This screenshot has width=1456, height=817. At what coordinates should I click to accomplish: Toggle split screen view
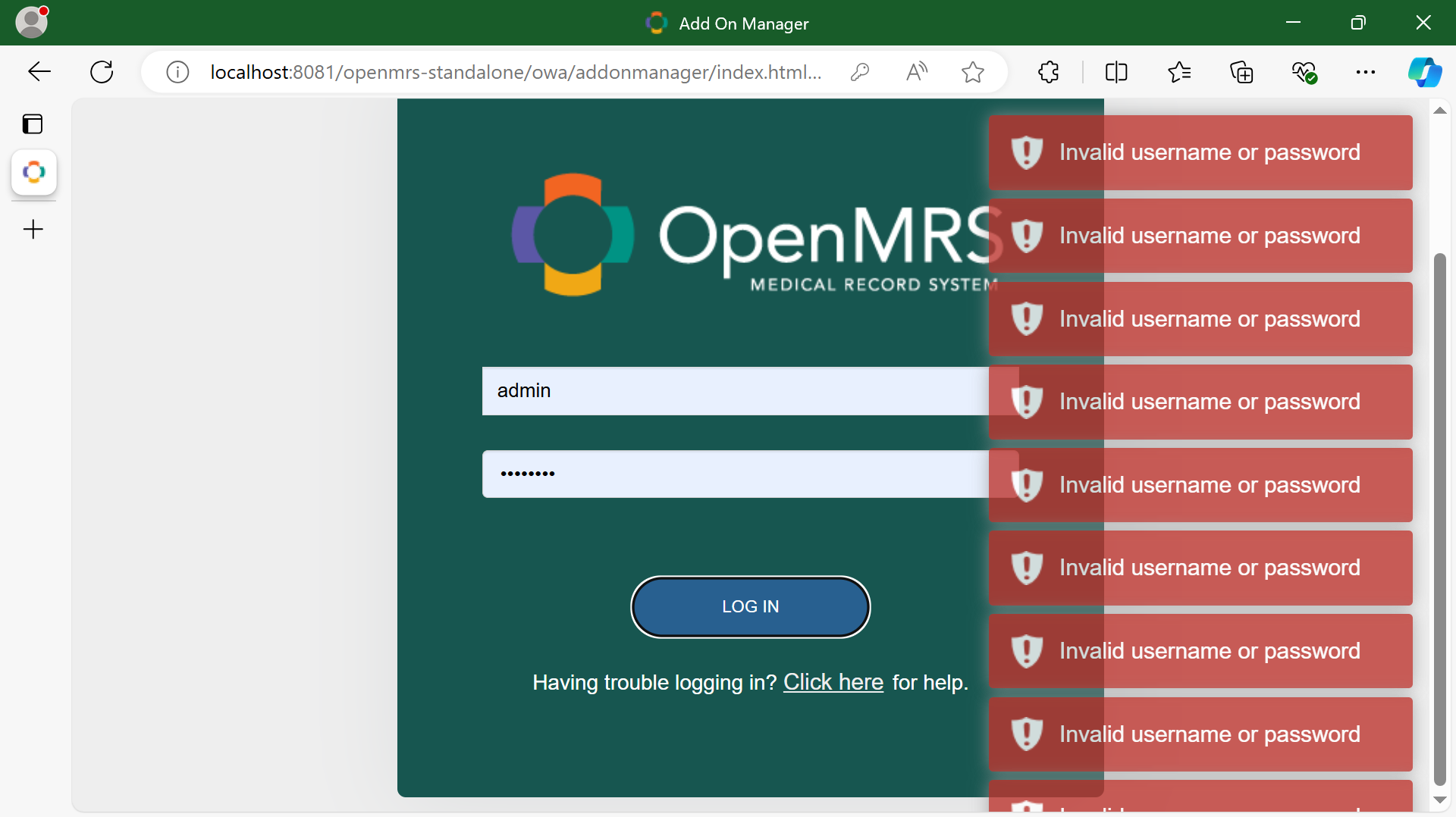1116,72
